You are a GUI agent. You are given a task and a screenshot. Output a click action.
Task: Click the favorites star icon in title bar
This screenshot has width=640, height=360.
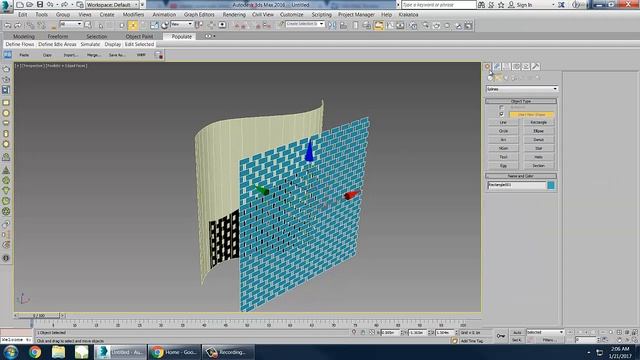501,5
